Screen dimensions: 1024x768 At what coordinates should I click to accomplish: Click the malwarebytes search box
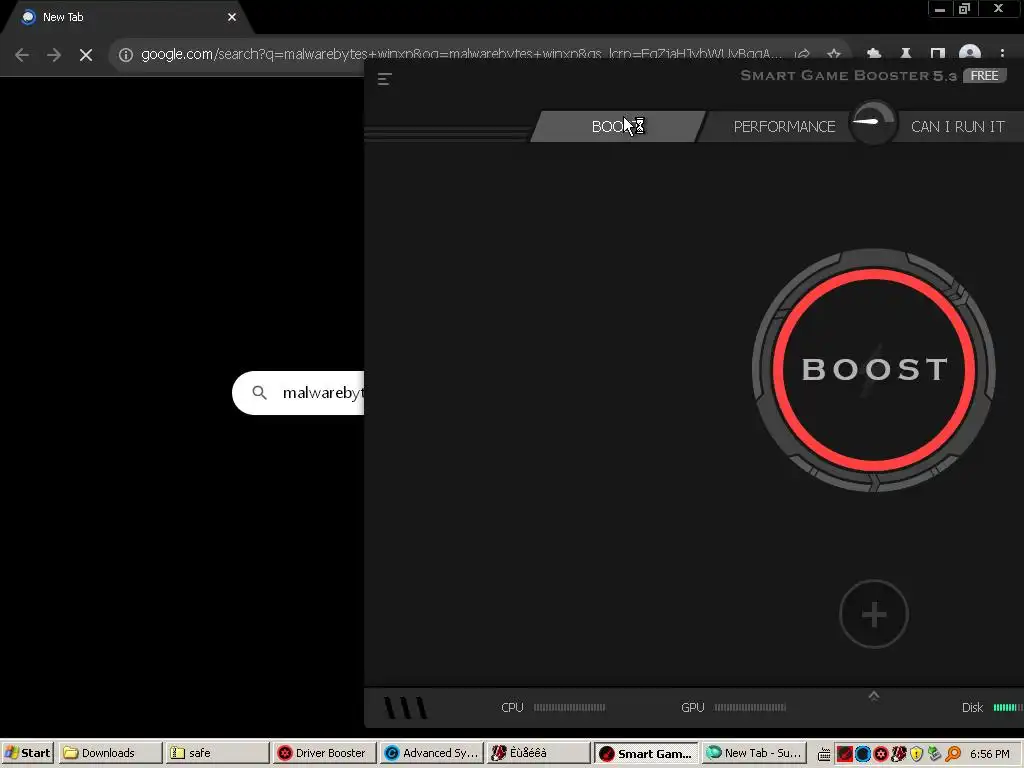pos(298,392)
